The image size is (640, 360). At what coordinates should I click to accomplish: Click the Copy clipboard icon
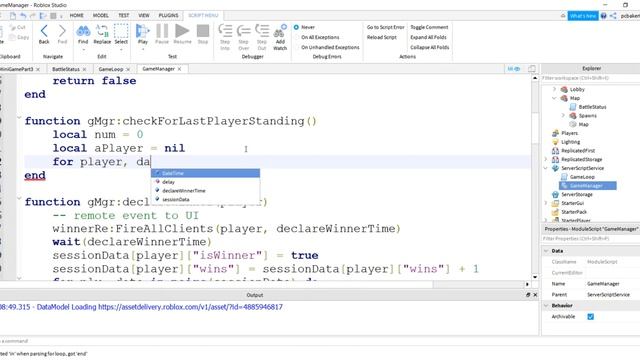pos(19,37)
